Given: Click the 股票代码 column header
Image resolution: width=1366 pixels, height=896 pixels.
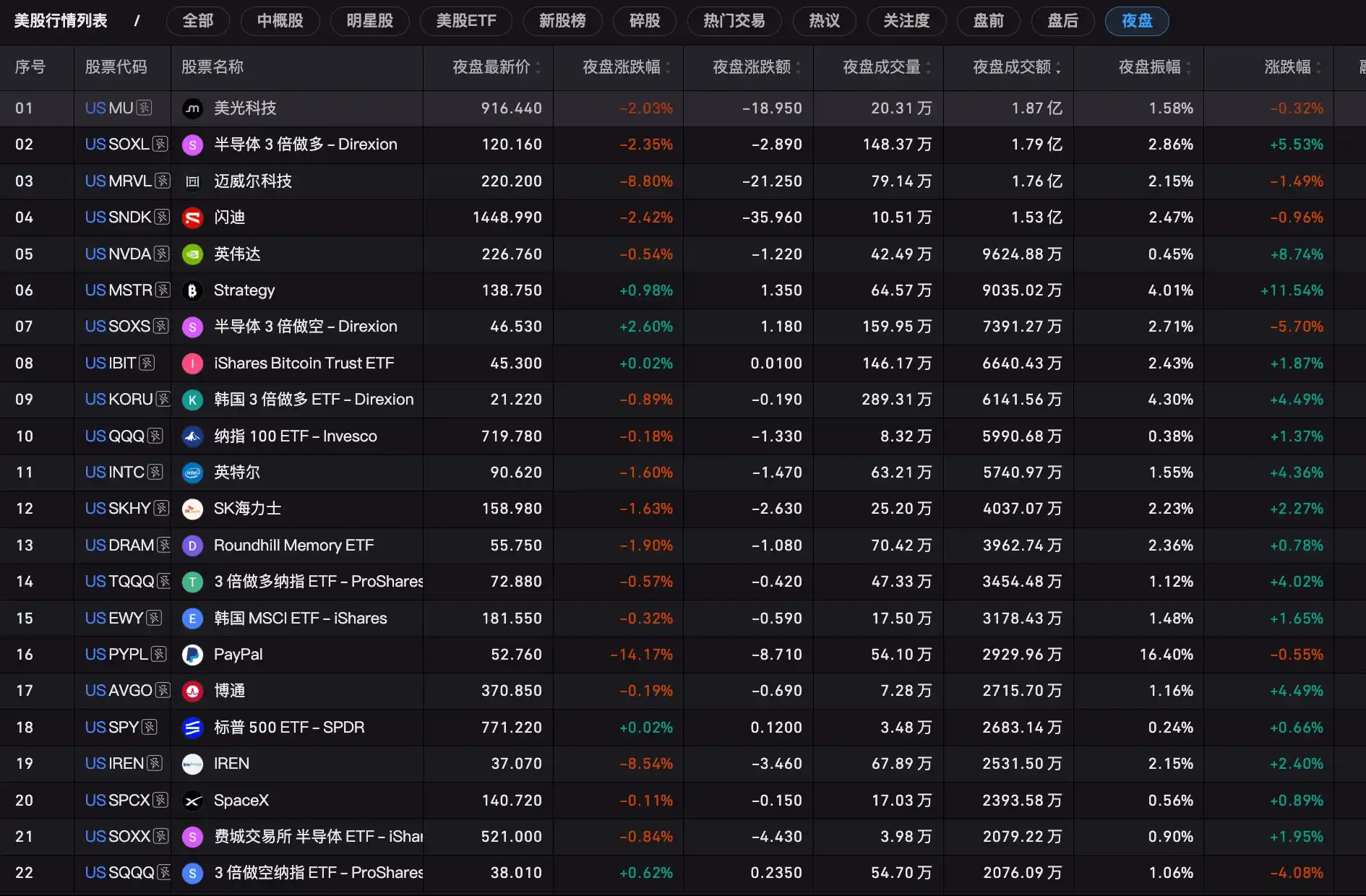Looking at the screenshot, I should (x=116, y=67).
